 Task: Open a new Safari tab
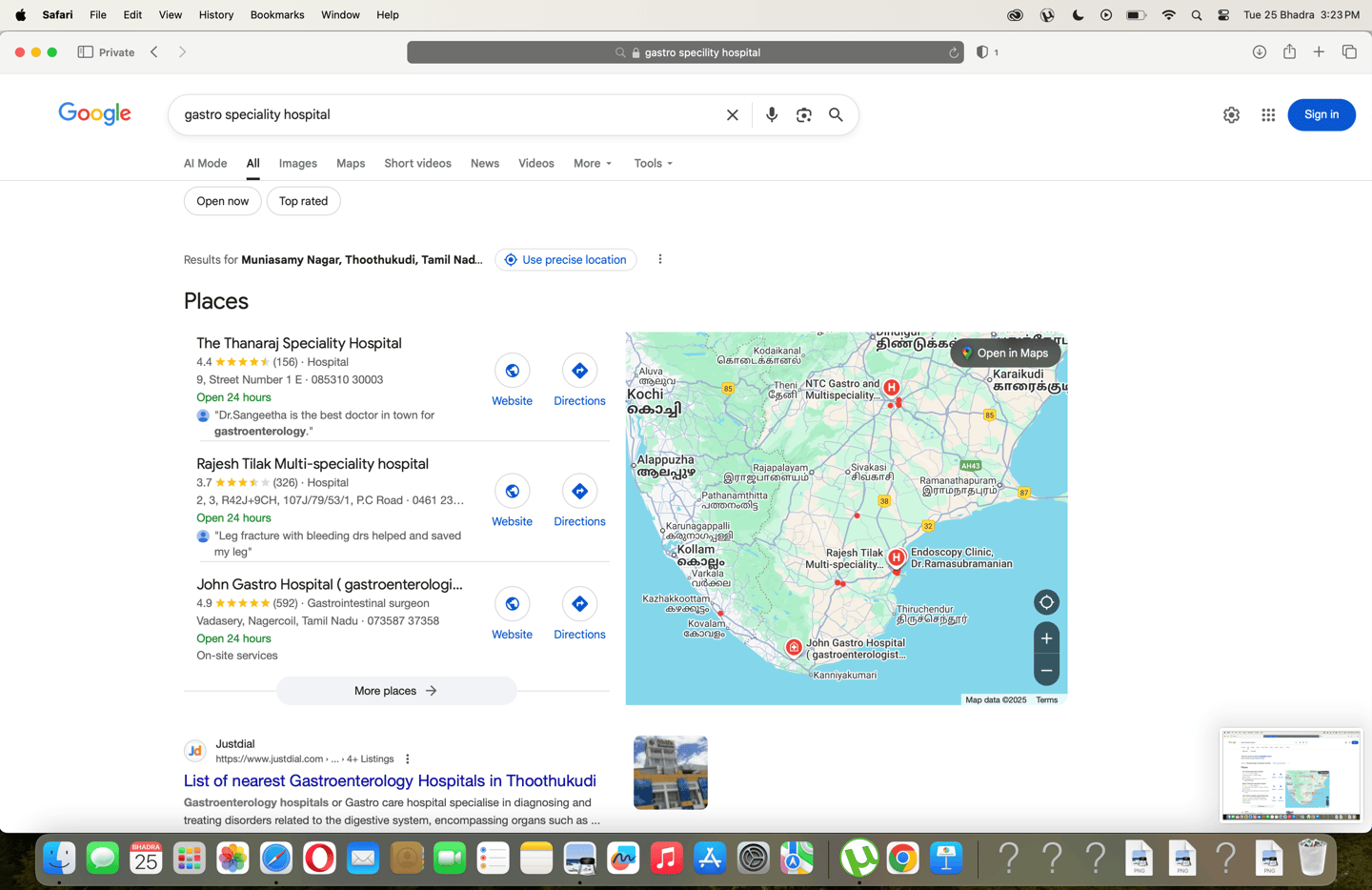(1319, 52)
